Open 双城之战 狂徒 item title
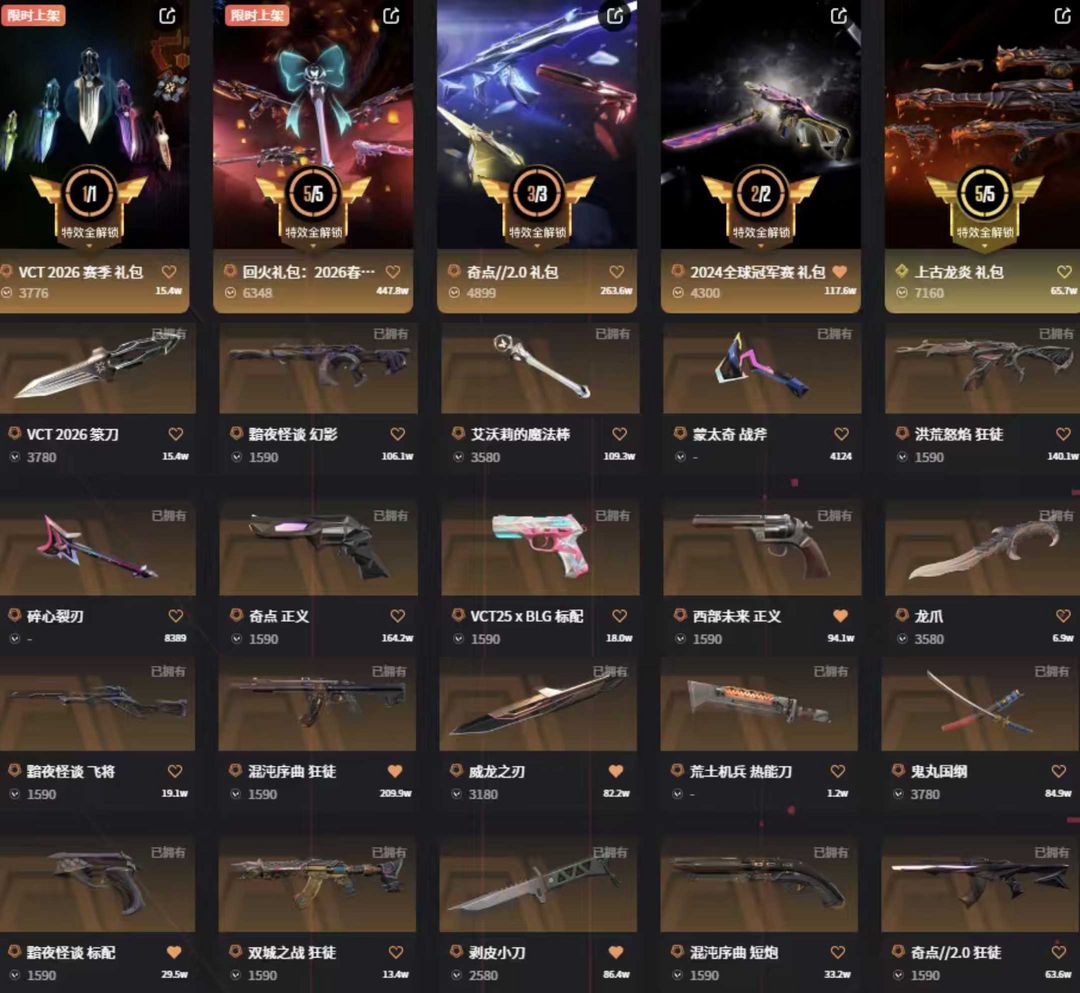1080x993 pixels. 292,952
